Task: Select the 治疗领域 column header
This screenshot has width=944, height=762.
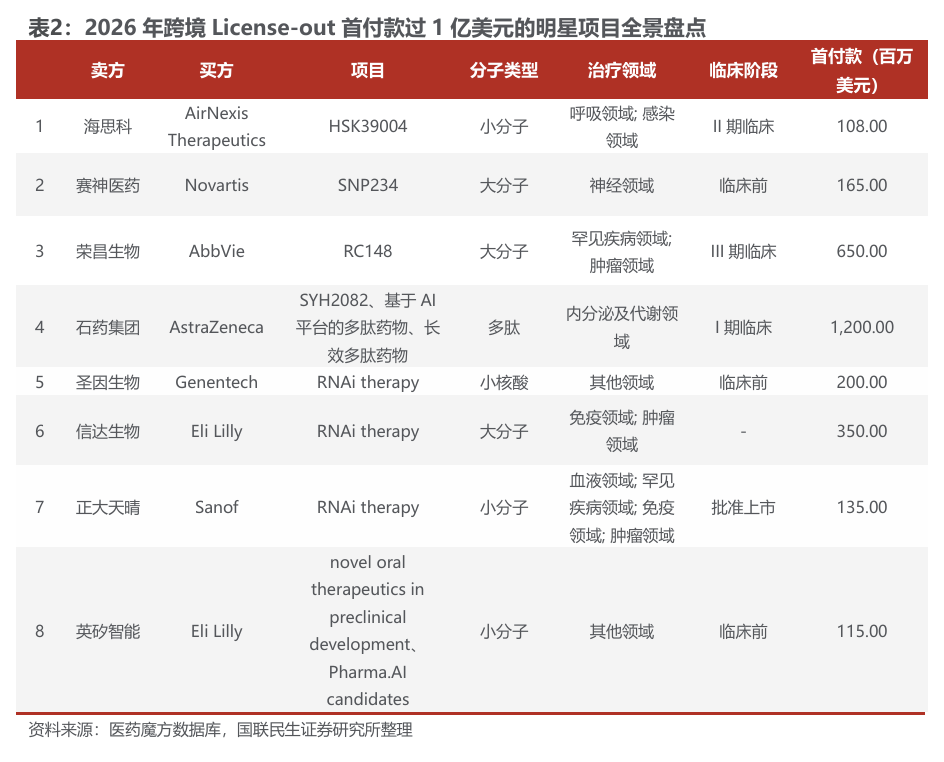Action: (x=621, y=71)
